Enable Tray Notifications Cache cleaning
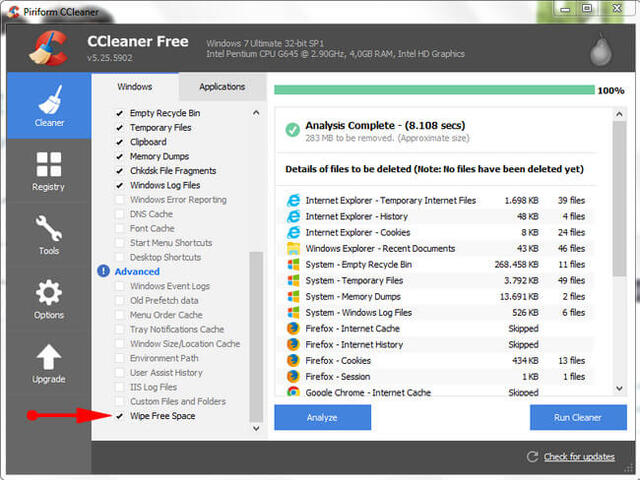Screen dimensions: 640x480 120,329
